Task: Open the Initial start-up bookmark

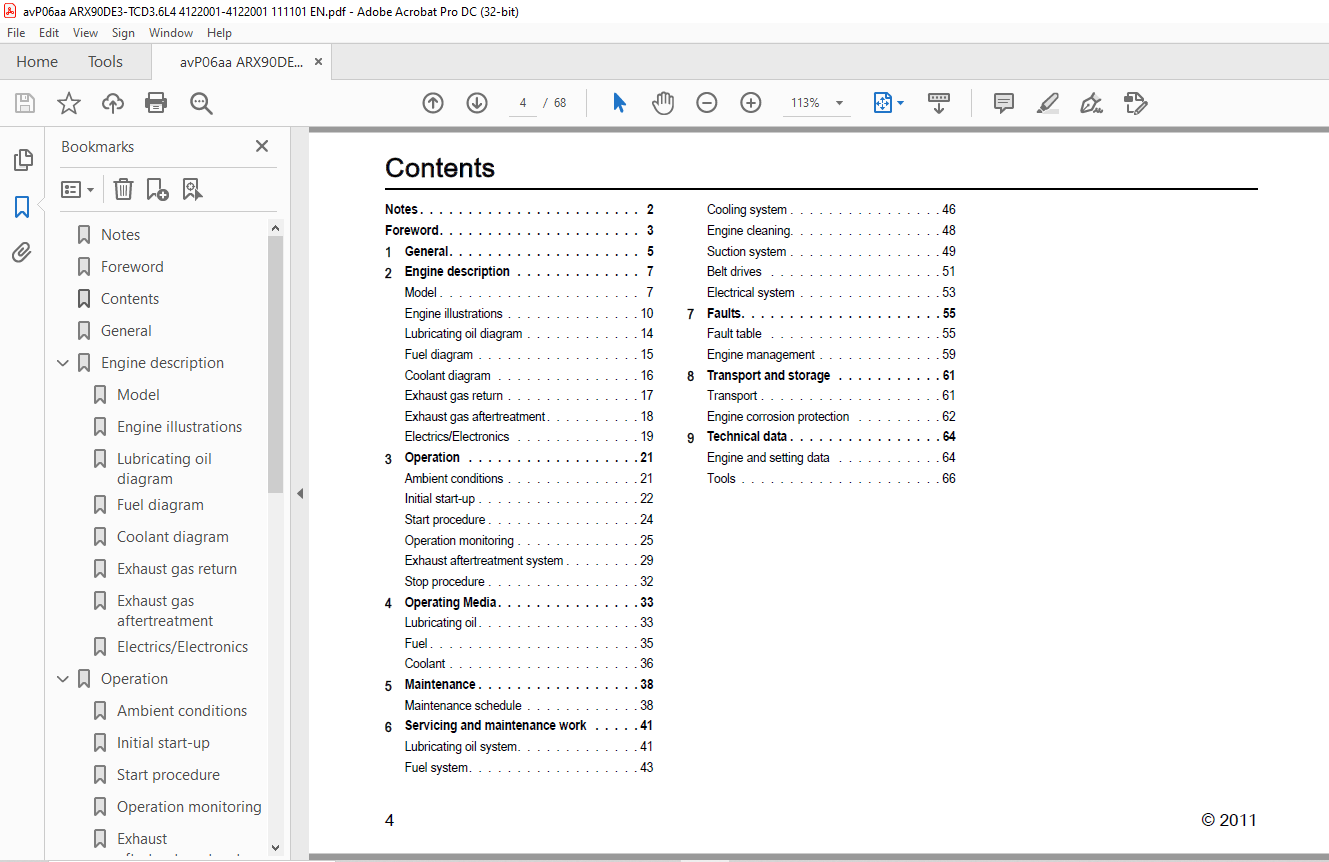Action: (163, 743)
